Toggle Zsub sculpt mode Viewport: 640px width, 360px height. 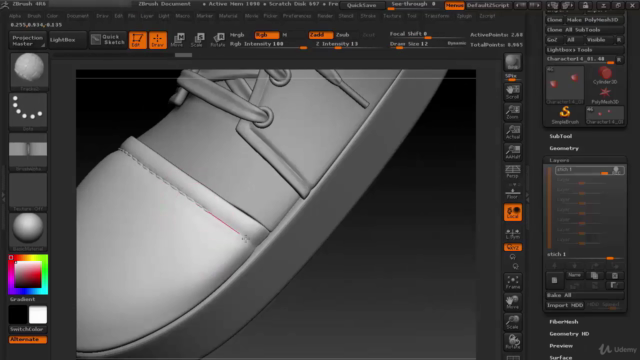(x=342, y=35)
